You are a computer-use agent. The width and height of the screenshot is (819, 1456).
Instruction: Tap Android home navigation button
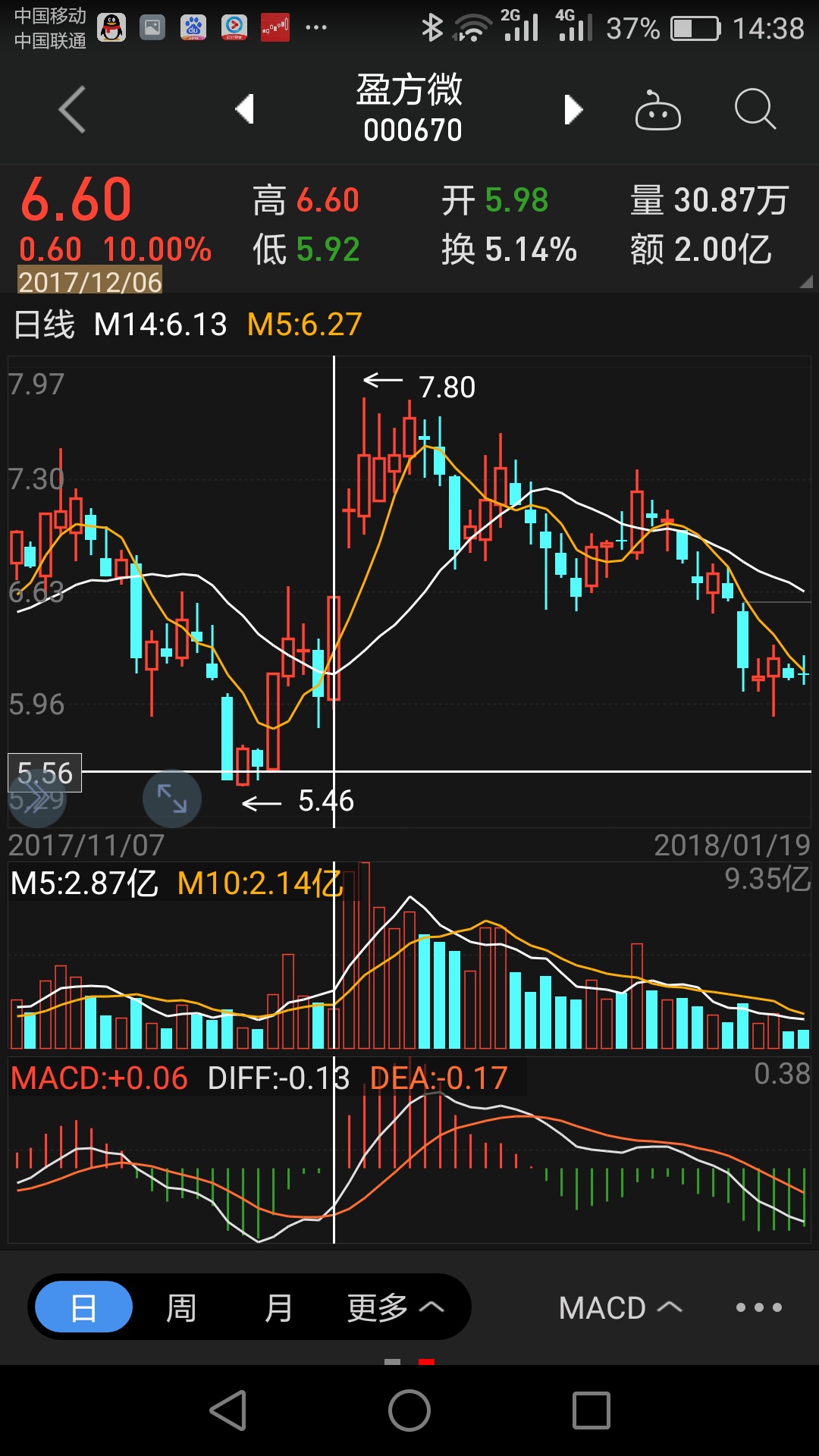point(409,1410)
